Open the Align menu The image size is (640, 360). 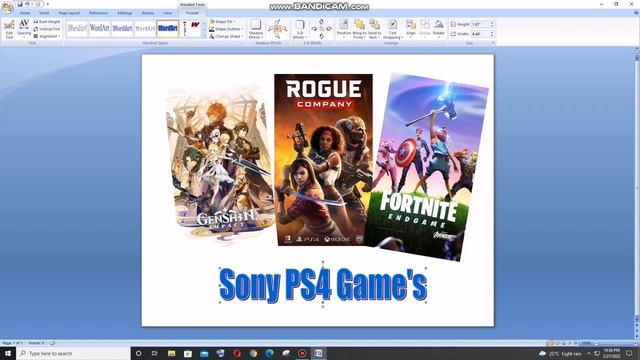tap(411, 29)
